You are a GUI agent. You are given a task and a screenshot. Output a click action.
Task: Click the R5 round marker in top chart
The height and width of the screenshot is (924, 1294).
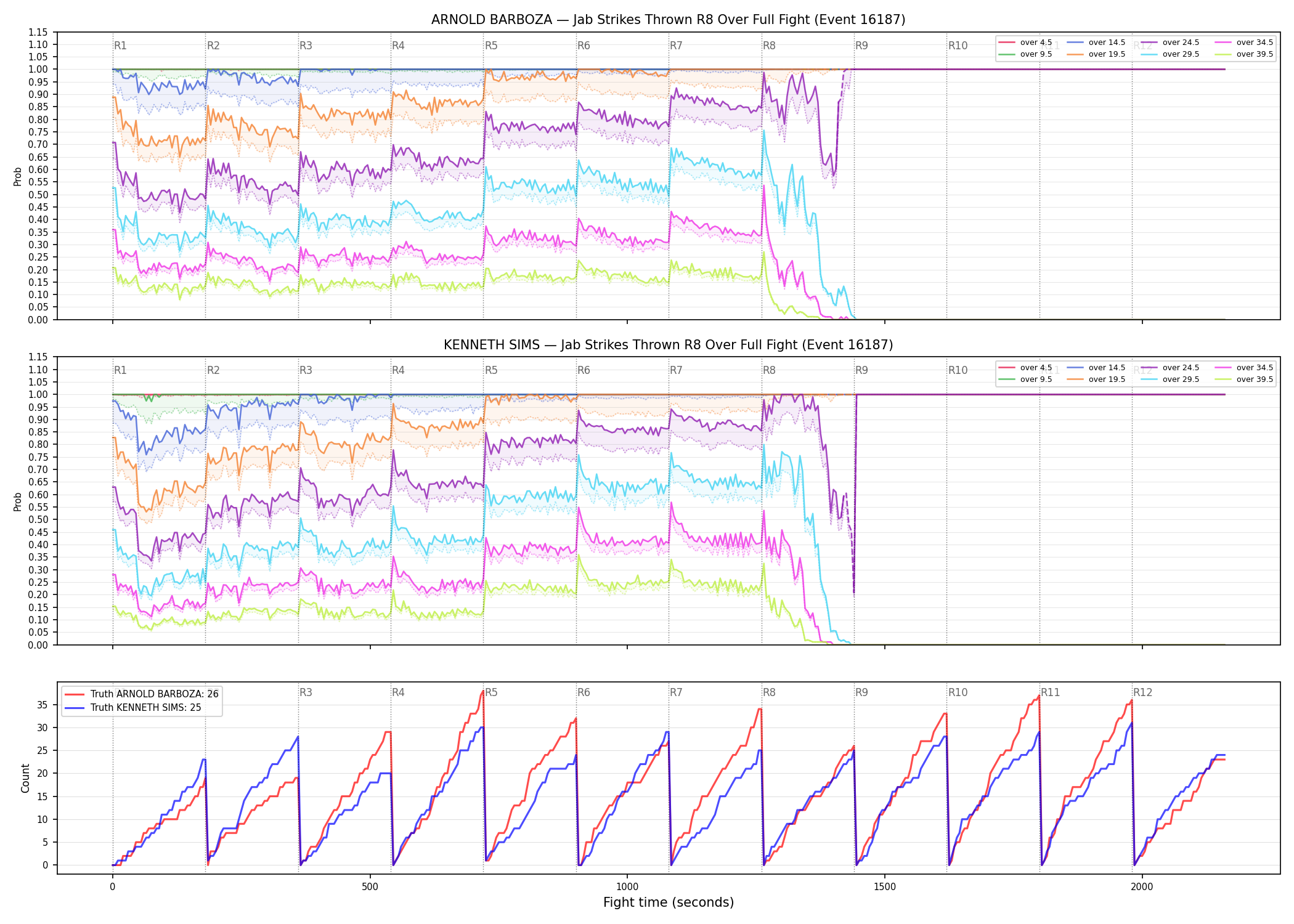pos(491,46)
